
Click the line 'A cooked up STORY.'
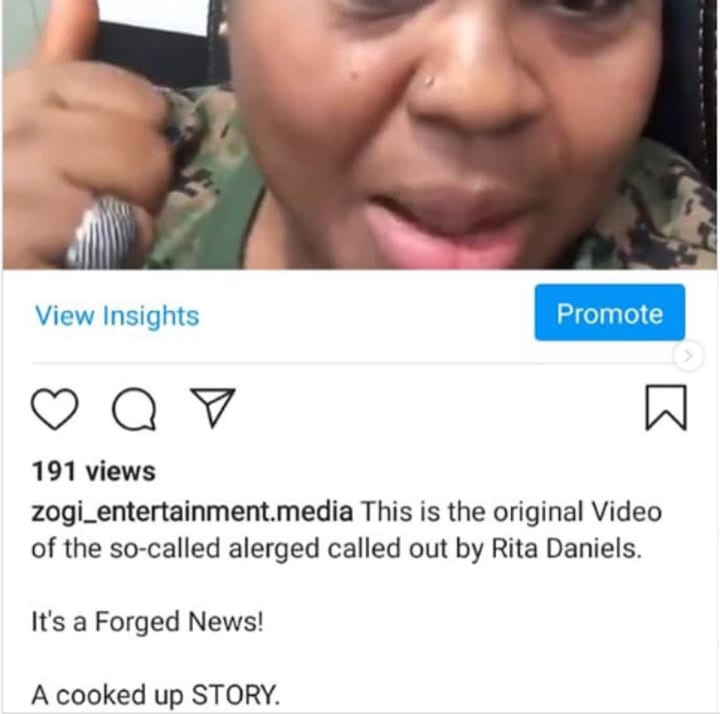pos(155,695)
